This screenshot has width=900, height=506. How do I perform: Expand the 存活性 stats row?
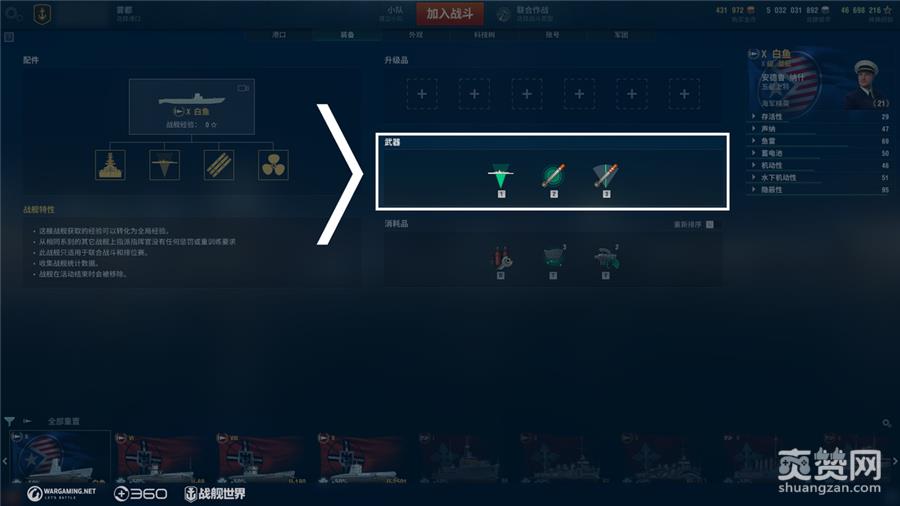pos(820,116)
